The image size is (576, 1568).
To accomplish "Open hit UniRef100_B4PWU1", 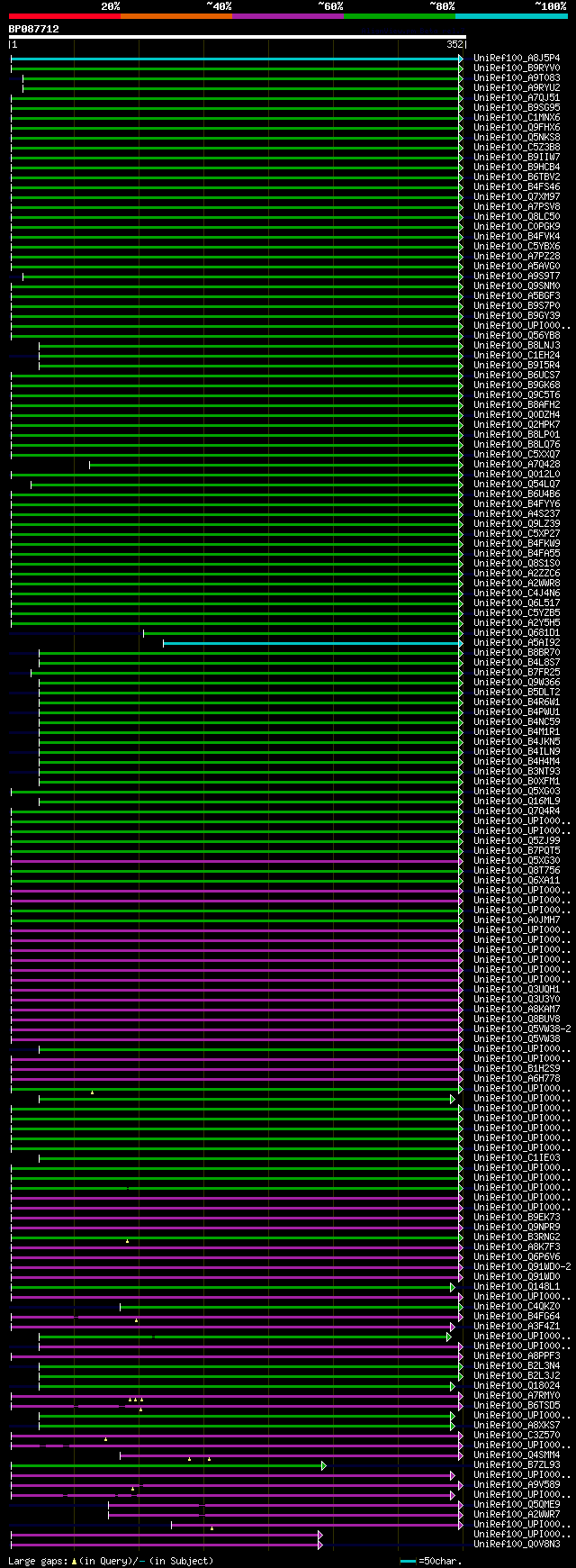I will (x=517, y=711).
